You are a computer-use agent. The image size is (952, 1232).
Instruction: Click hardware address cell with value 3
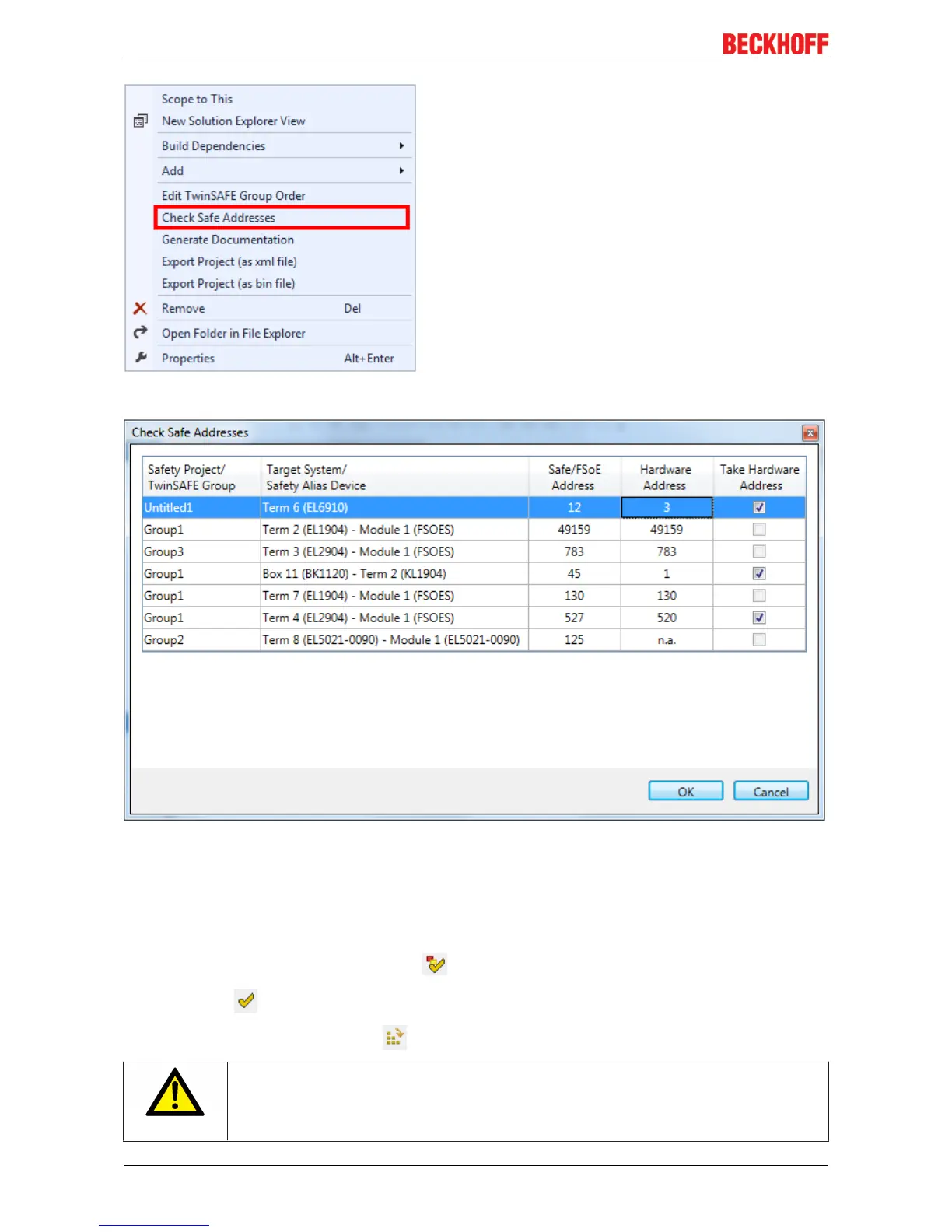pyautogui.click(x=667, y=507)
